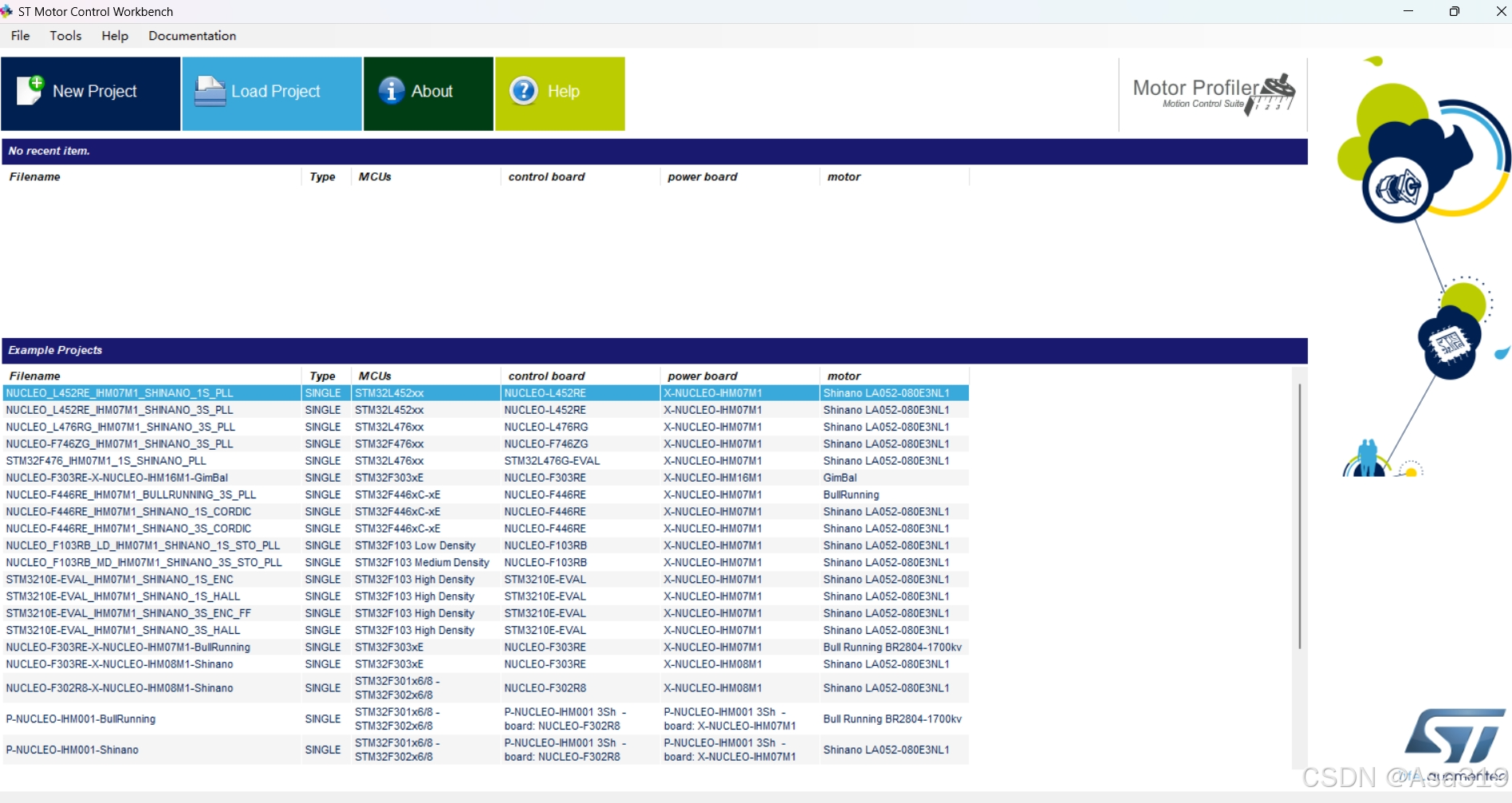Select NUCLEO-F303RE-X-NUCLEO-IHM08M1-Shinano example

(486, 664)
